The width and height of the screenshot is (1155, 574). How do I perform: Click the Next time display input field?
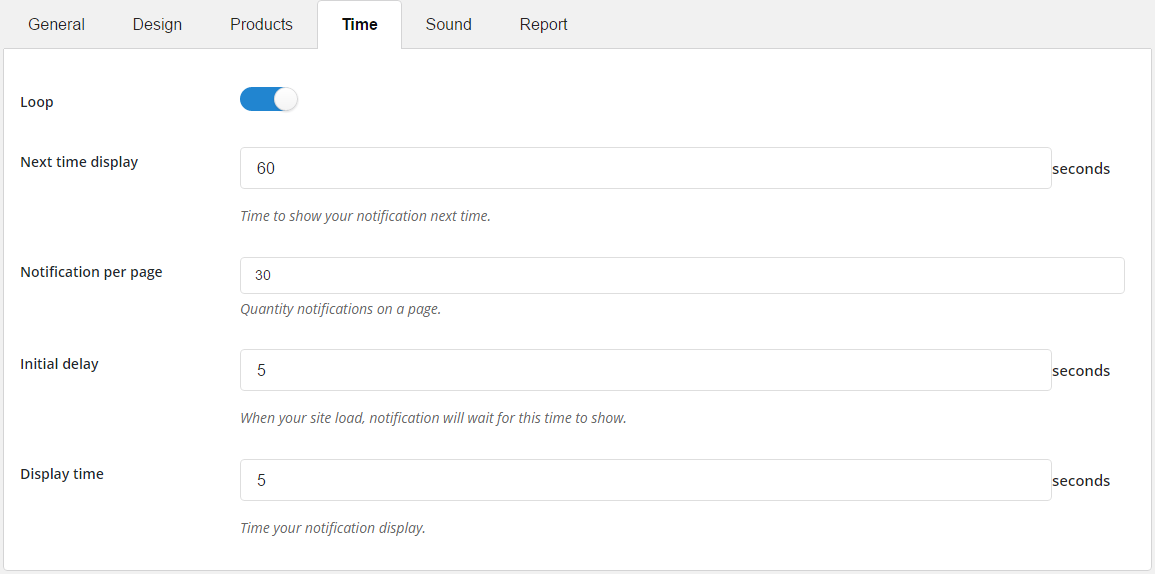click(645, 168)
